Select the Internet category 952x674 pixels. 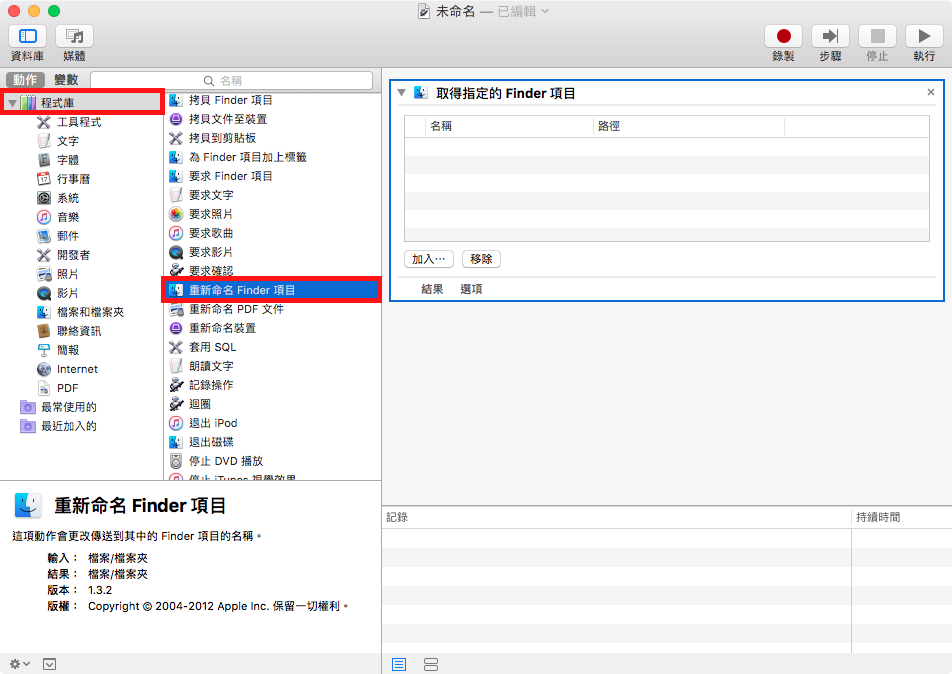(x=77, y=369)
